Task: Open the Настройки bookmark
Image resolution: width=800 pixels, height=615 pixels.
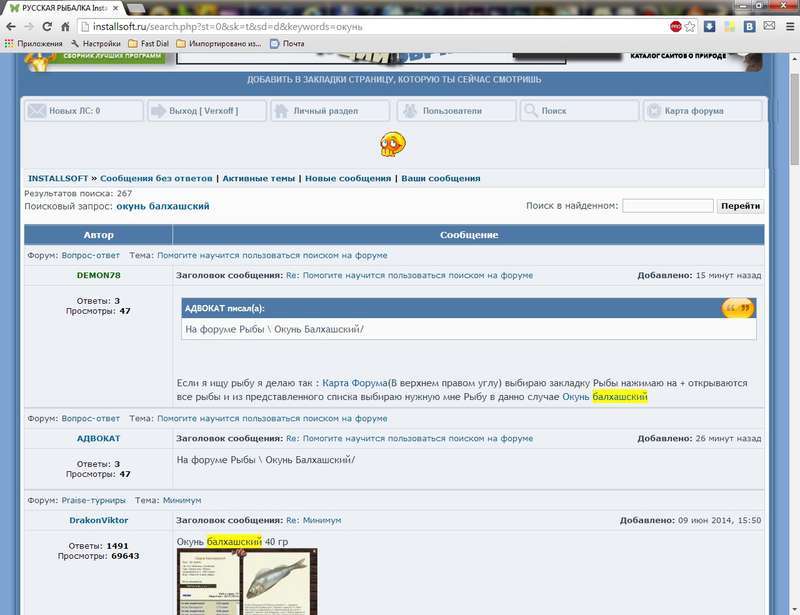Action: pyautogui.click(x=96, y=44)
